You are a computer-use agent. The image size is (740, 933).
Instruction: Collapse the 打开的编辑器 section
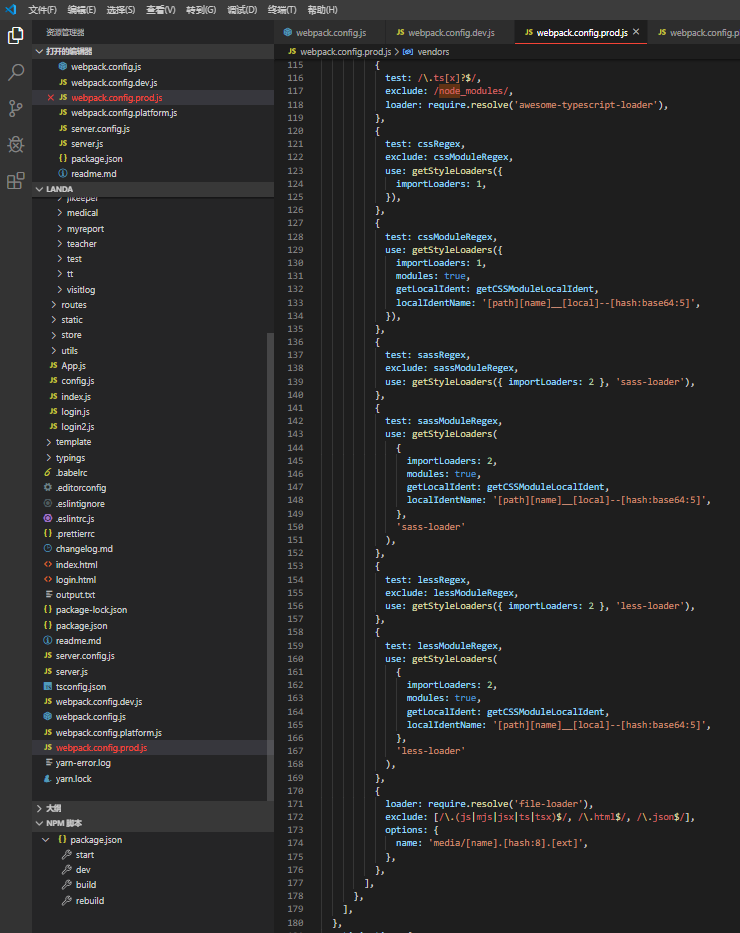153,51
